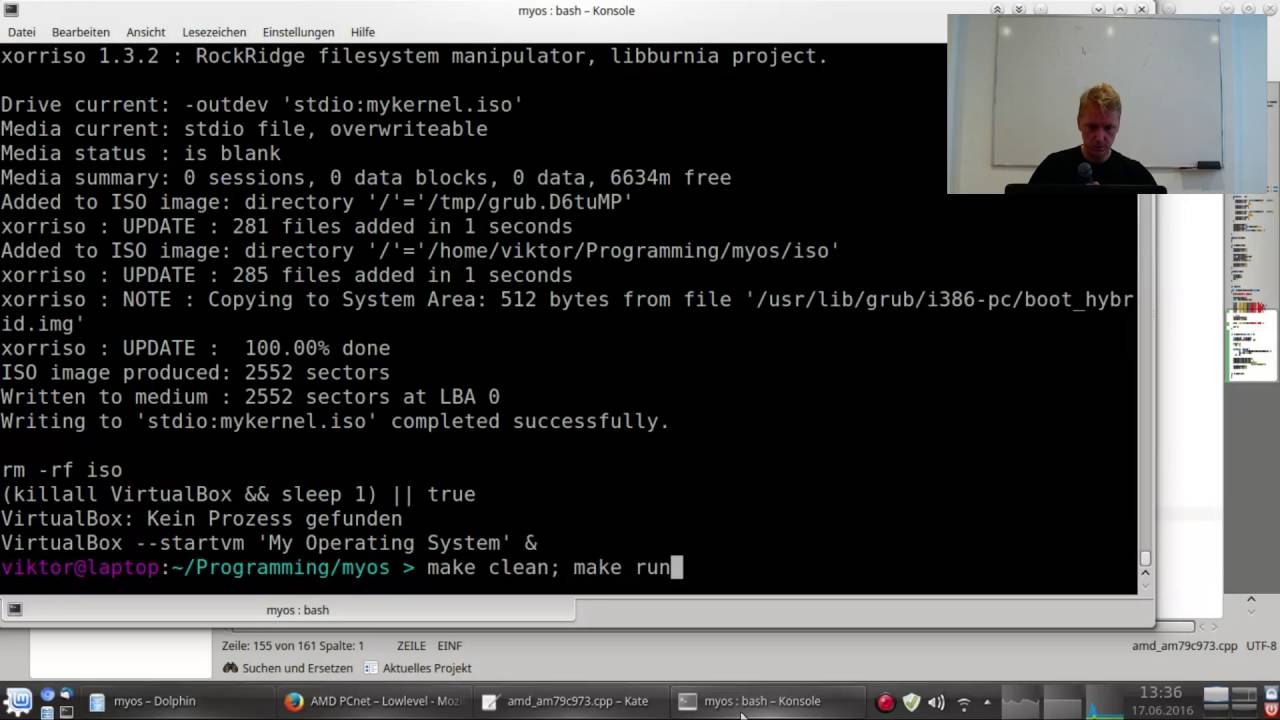Click the Konsole vertical scrollbar handle

click(x=1145, y=559)
